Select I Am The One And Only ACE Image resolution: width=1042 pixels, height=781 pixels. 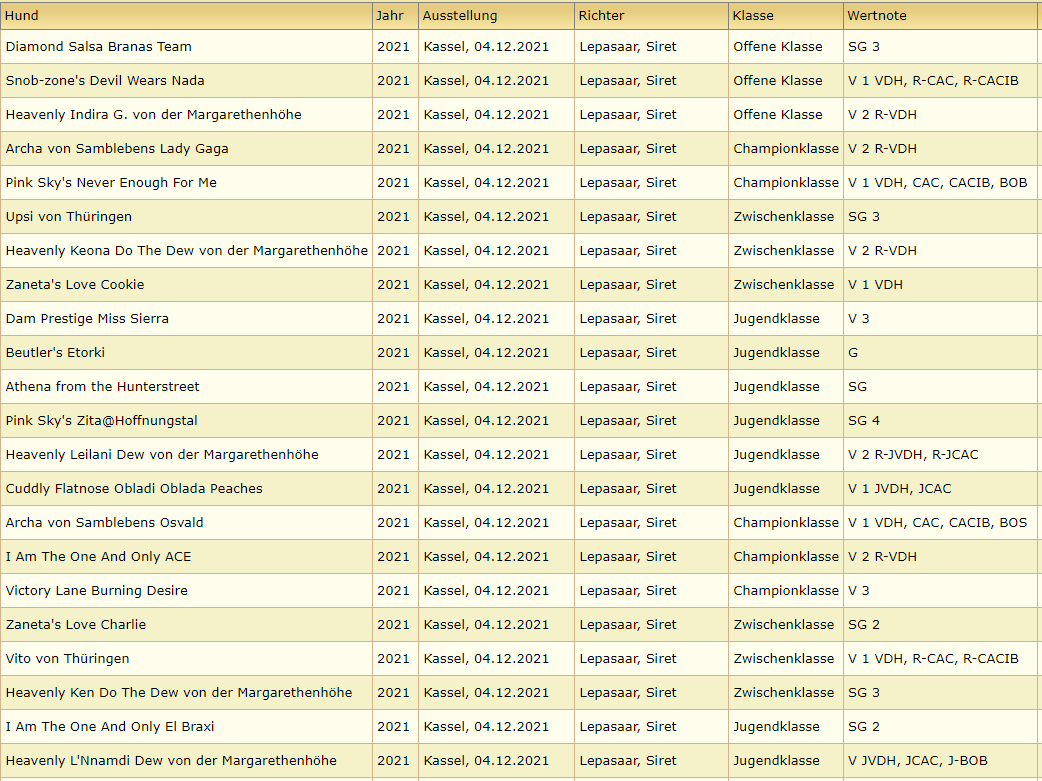(98, 556)
